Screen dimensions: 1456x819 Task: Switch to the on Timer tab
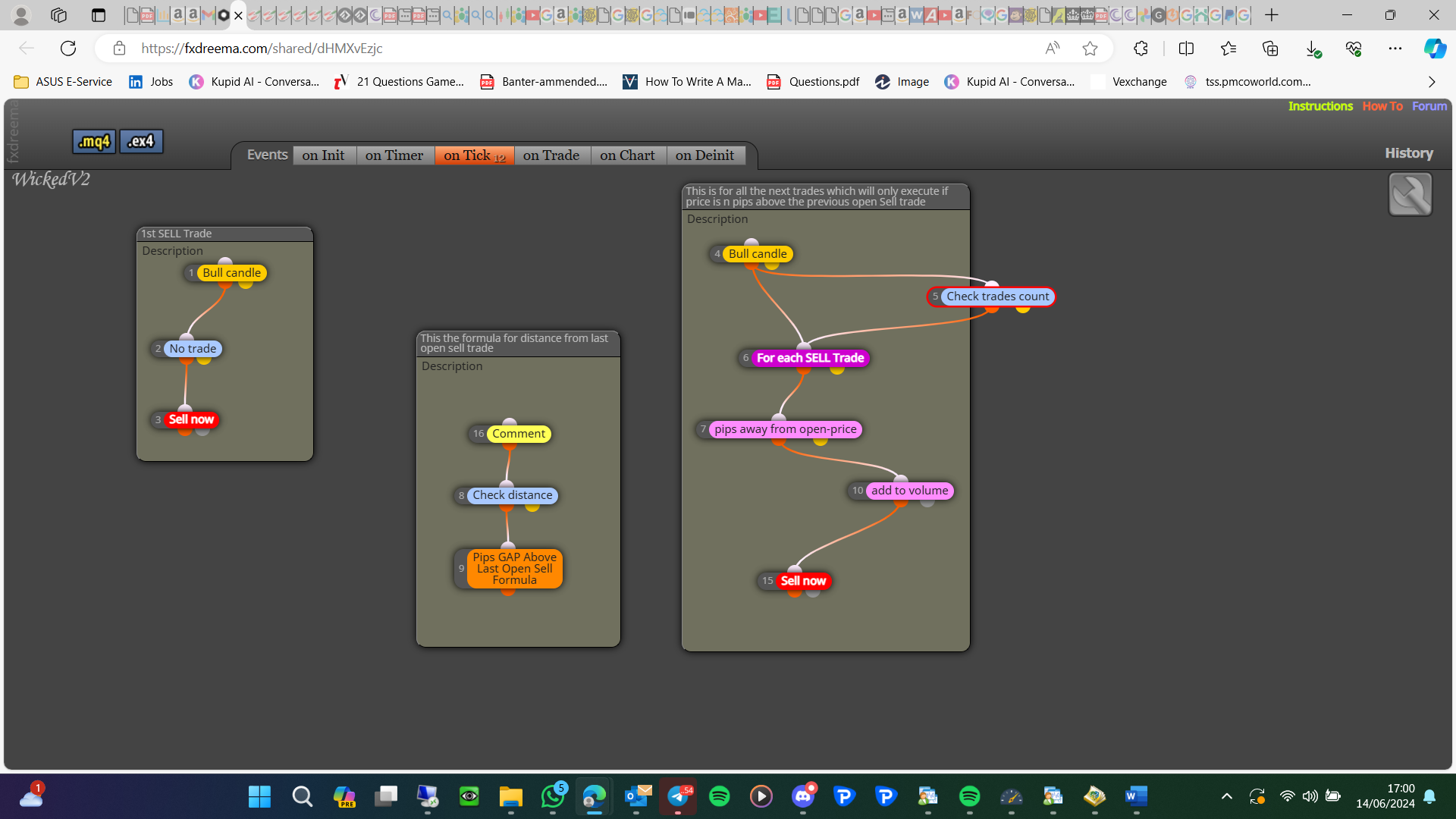(394, 155)
